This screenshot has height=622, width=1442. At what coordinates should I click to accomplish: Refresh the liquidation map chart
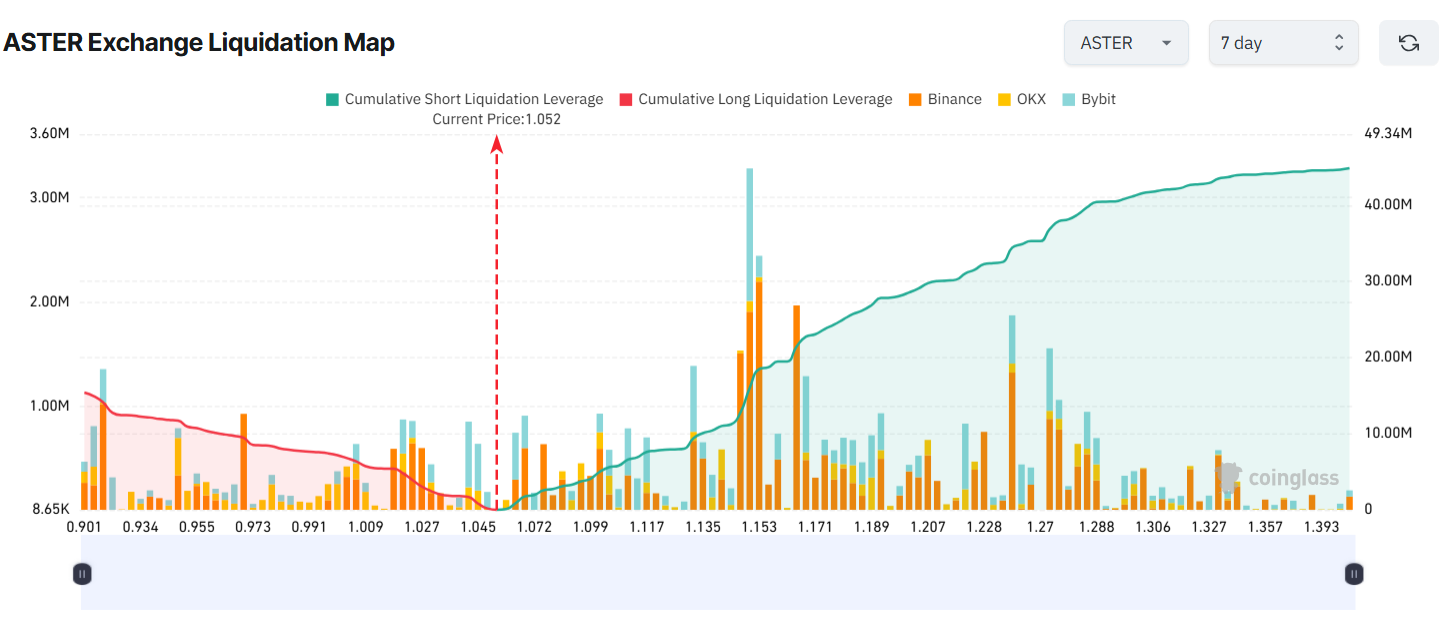[x=1408, y=42]
